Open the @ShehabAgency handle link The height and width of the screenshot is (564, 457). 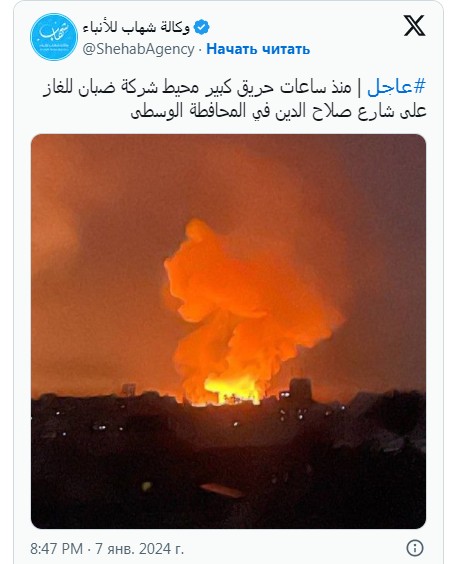[x=138, y=49]
